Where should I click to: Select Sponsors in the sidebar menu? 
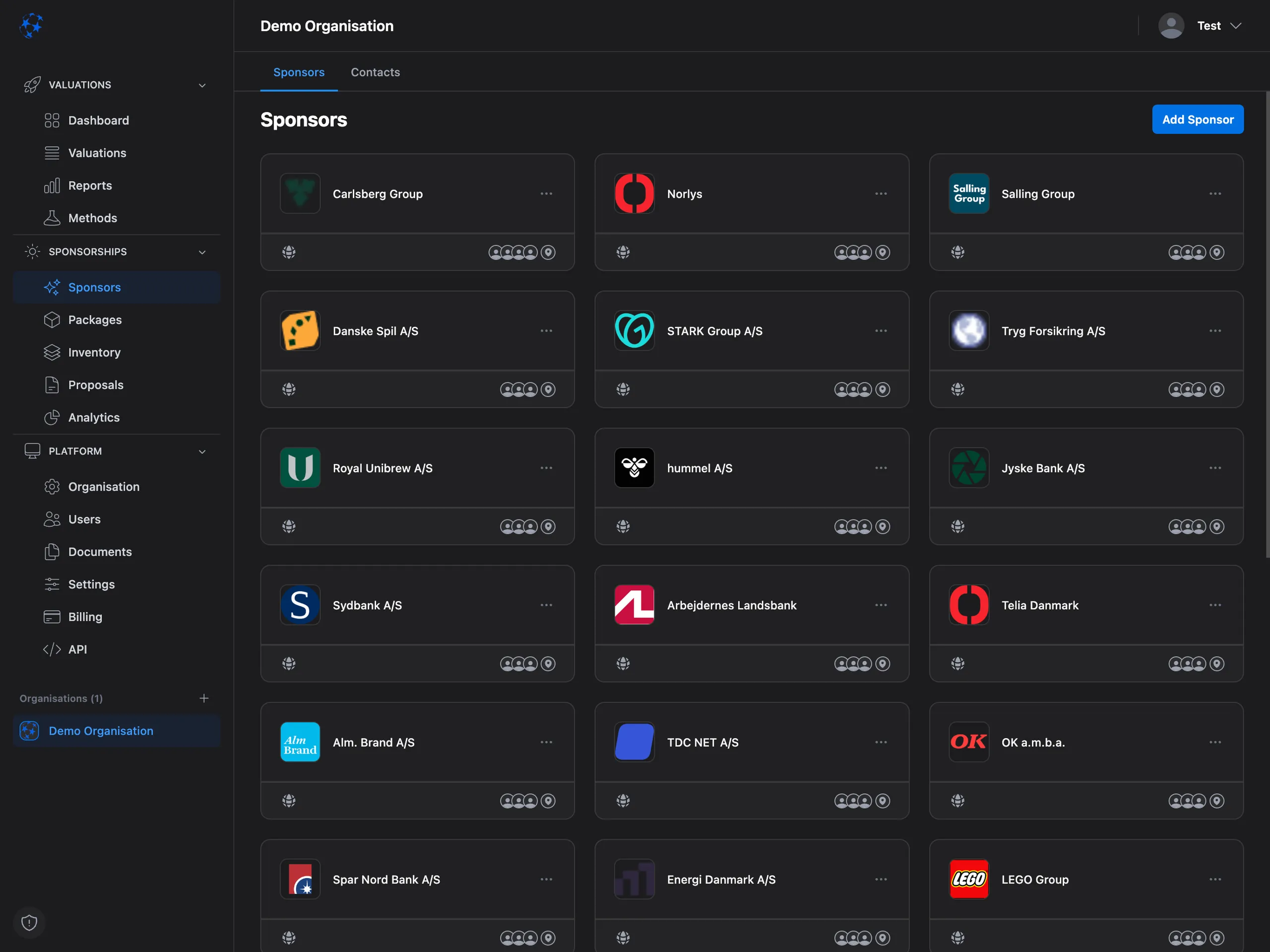tap(116, 287)
